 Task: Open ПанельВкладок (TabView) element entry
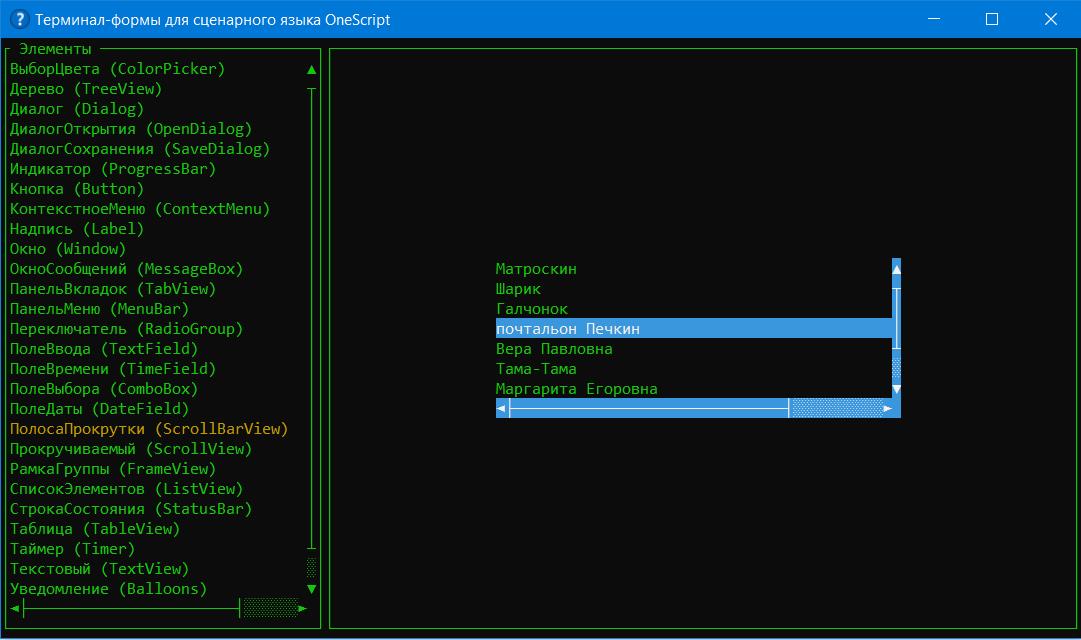pyautogui.click(x=112, y=289)
